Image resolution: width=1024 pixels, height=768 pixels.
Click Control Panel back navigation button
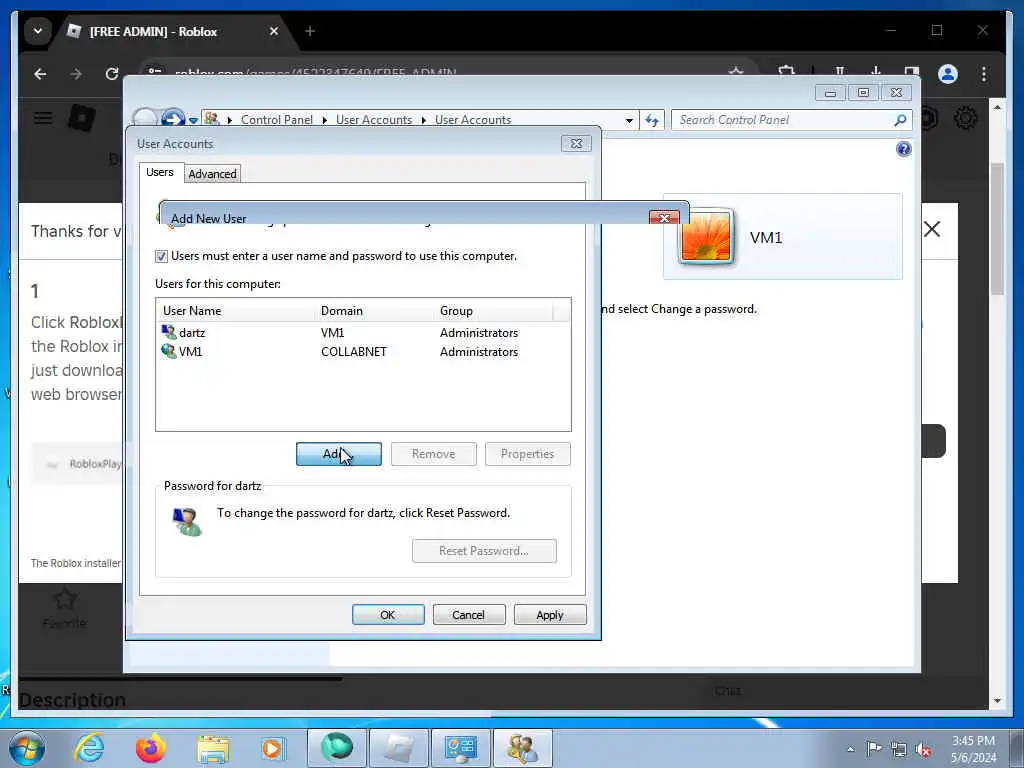(144, 120)
